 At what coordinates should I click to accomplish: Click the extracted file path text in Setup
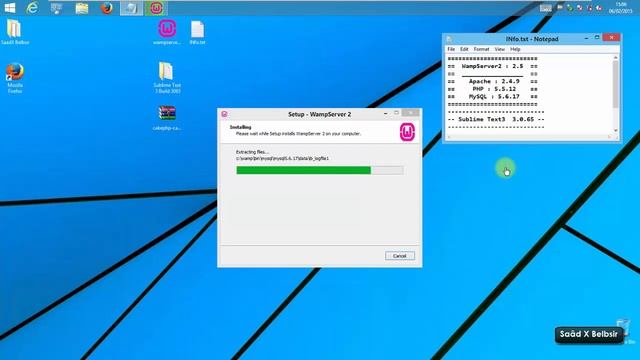coord(282,158)
